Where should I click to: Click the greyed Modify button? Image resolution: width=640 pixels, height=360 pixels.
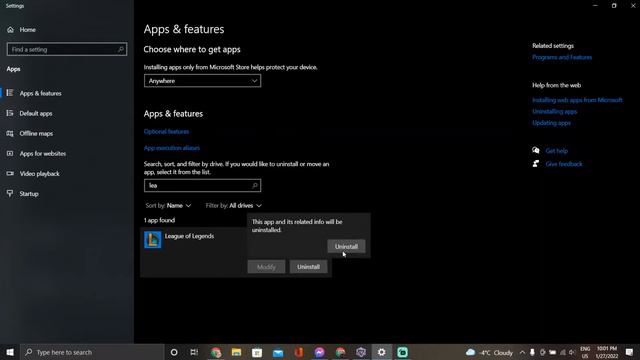point(266,267)
